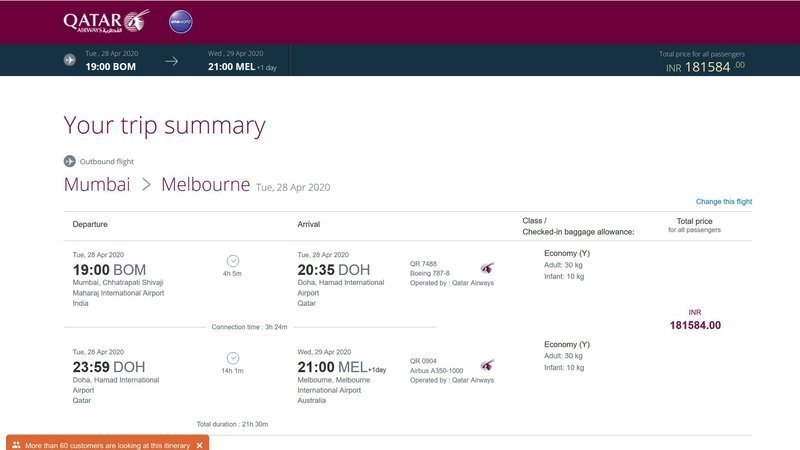This screenshot has width=800, height=450.
Task: Click the clock icon above 14h 1m
Action: coord(233,357)
